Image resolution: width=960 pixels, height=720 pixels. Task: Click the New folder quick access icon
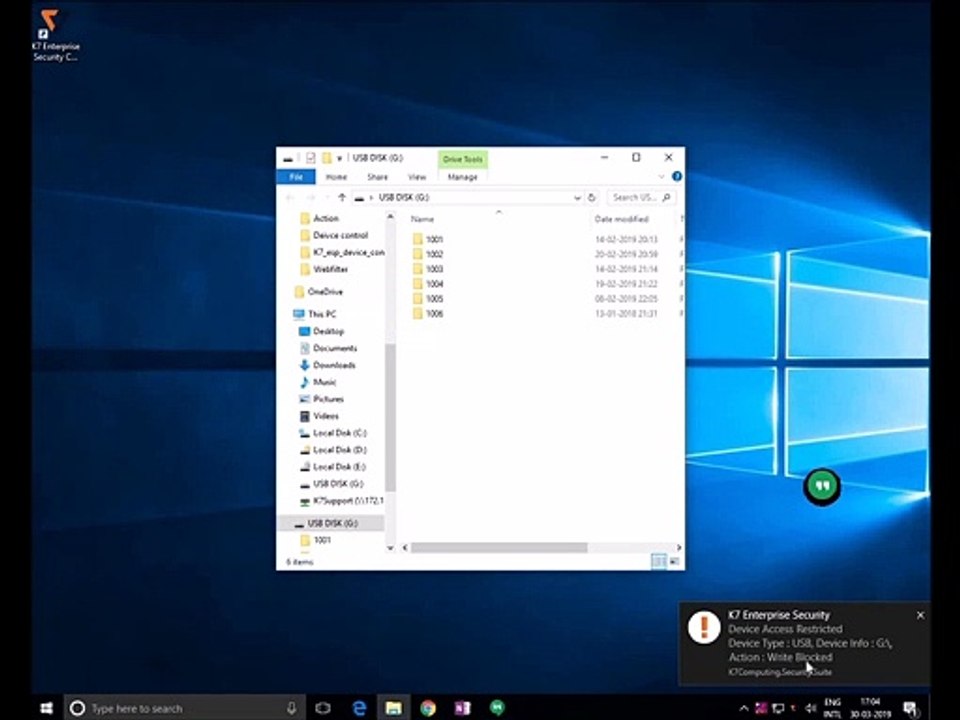coord(327,158)
